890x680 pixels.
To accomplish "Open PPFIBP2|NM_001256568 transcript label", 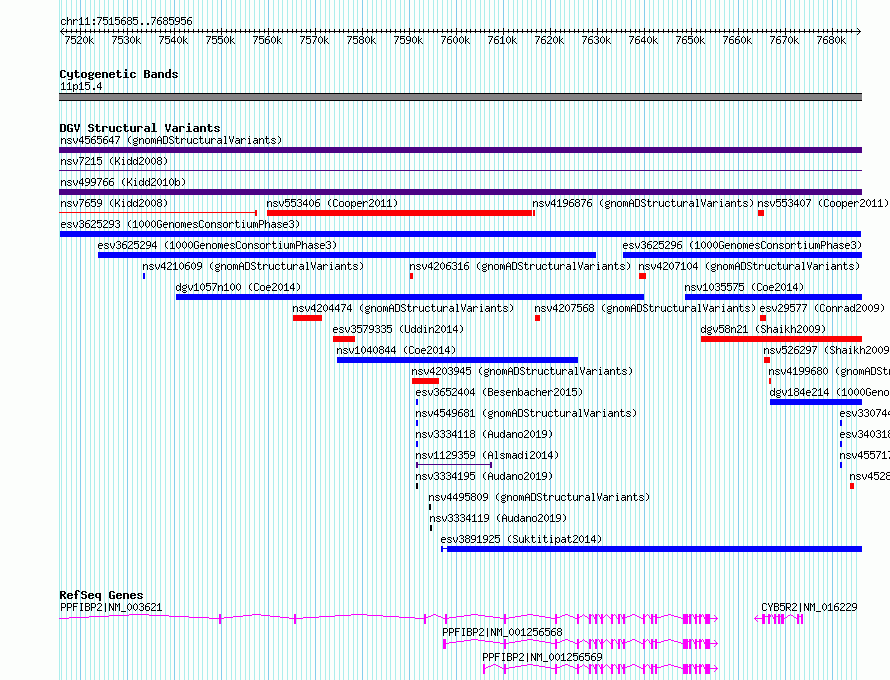I will coord(502,632).
